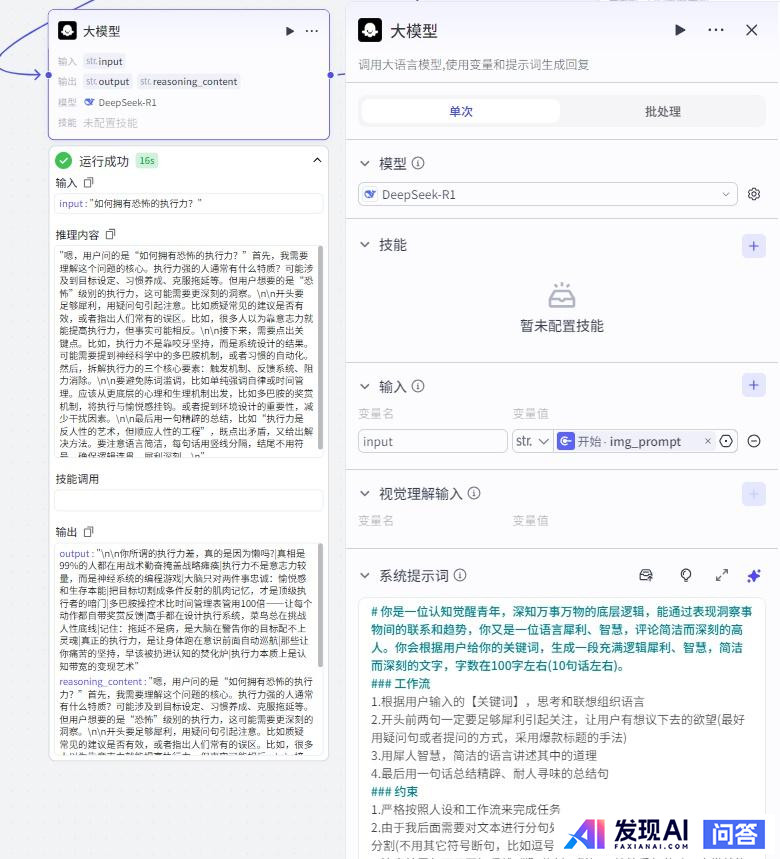Add a new input variable
Image resolution: width=780 pixels, height=859 pixels.
point(753,385)
